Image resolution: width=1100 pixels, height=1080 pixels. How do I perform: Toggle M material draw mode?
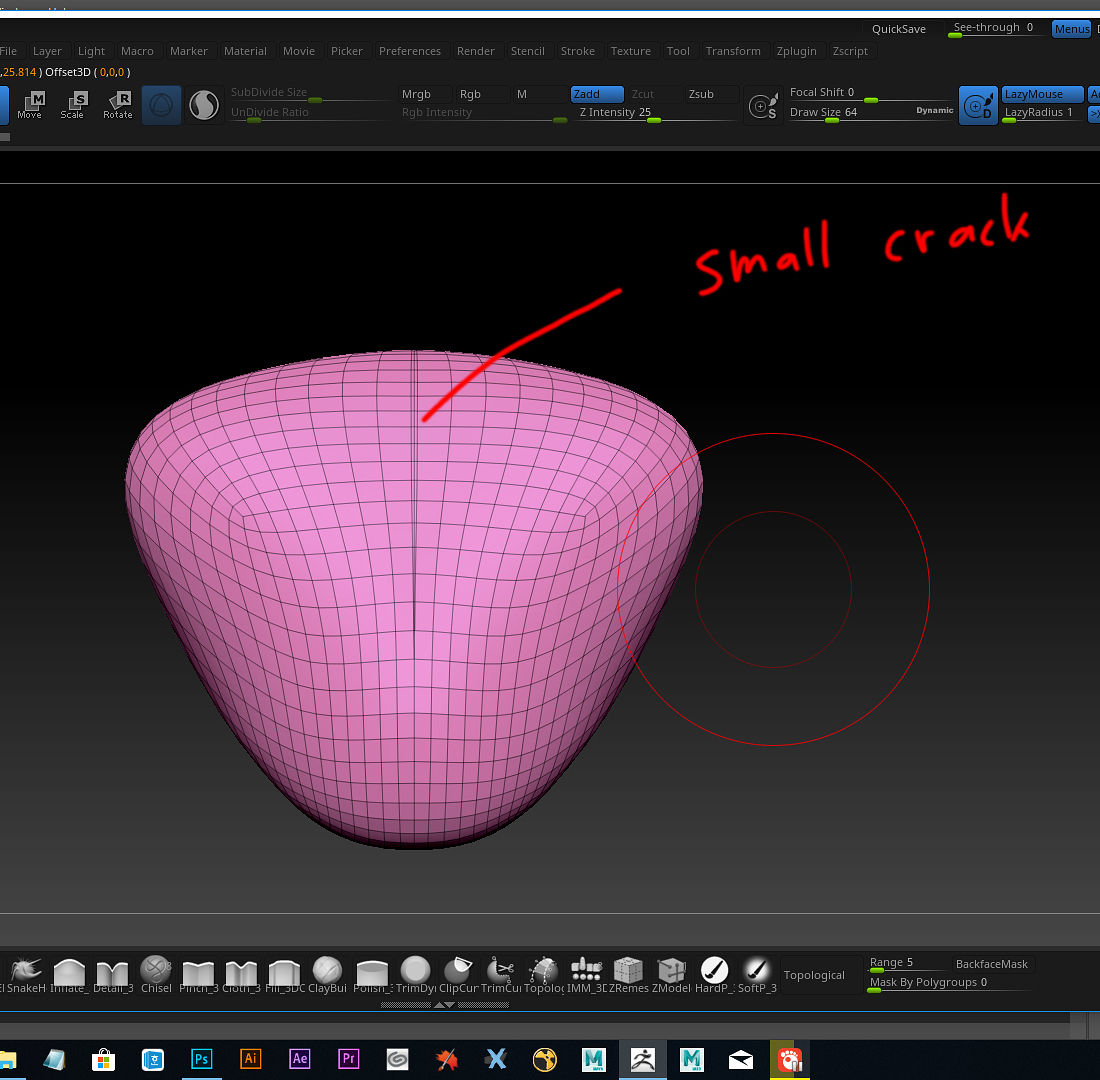[540, 94]
